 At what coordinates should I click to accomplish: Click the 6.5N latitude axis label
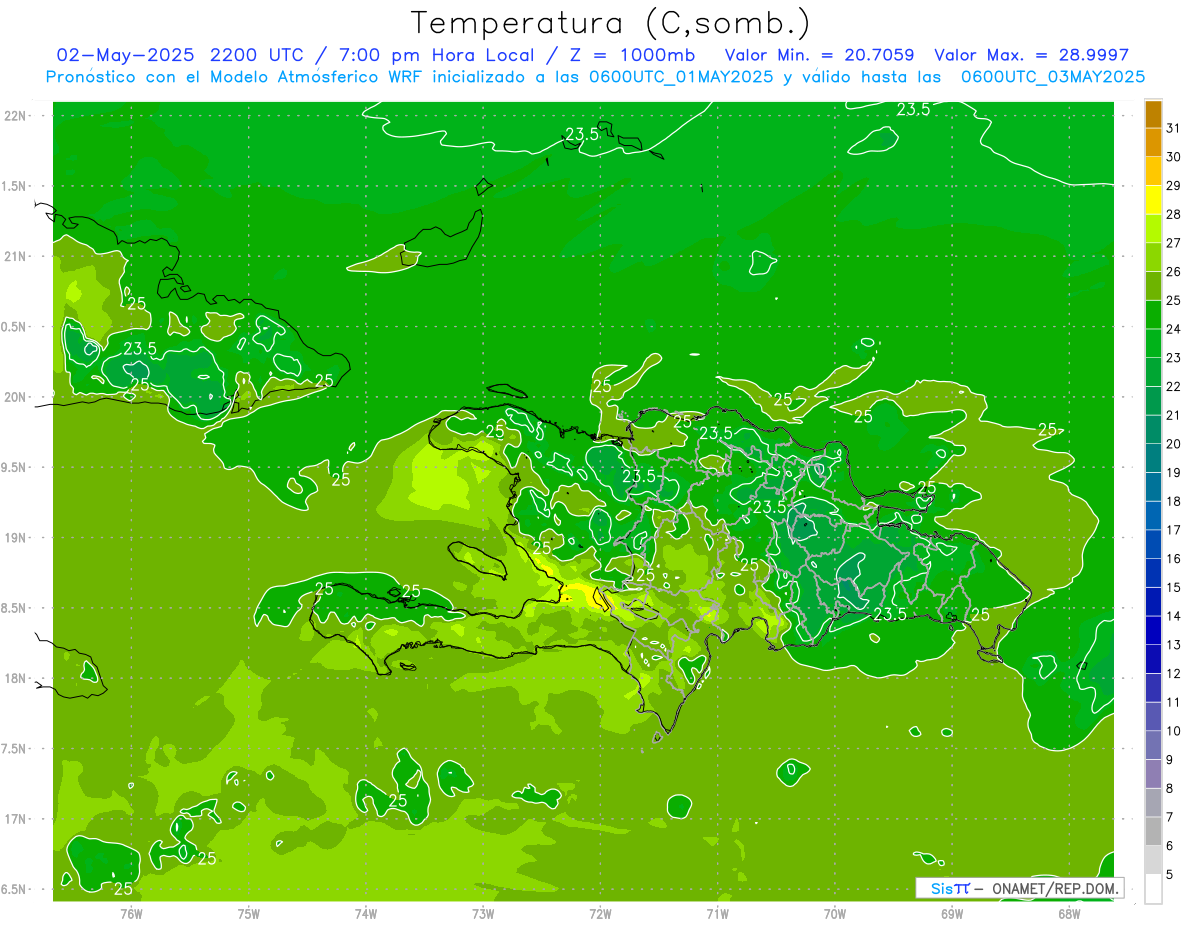coord(15,889)
